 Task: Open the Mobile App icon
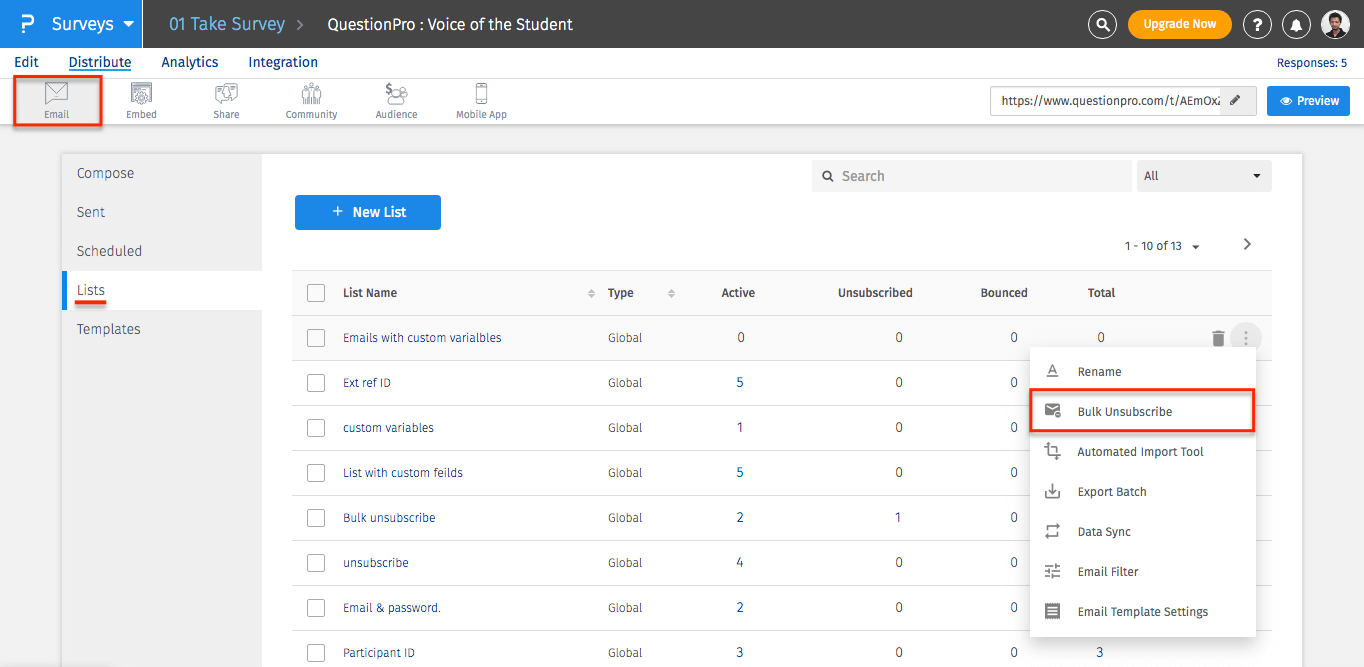[481, 101]
